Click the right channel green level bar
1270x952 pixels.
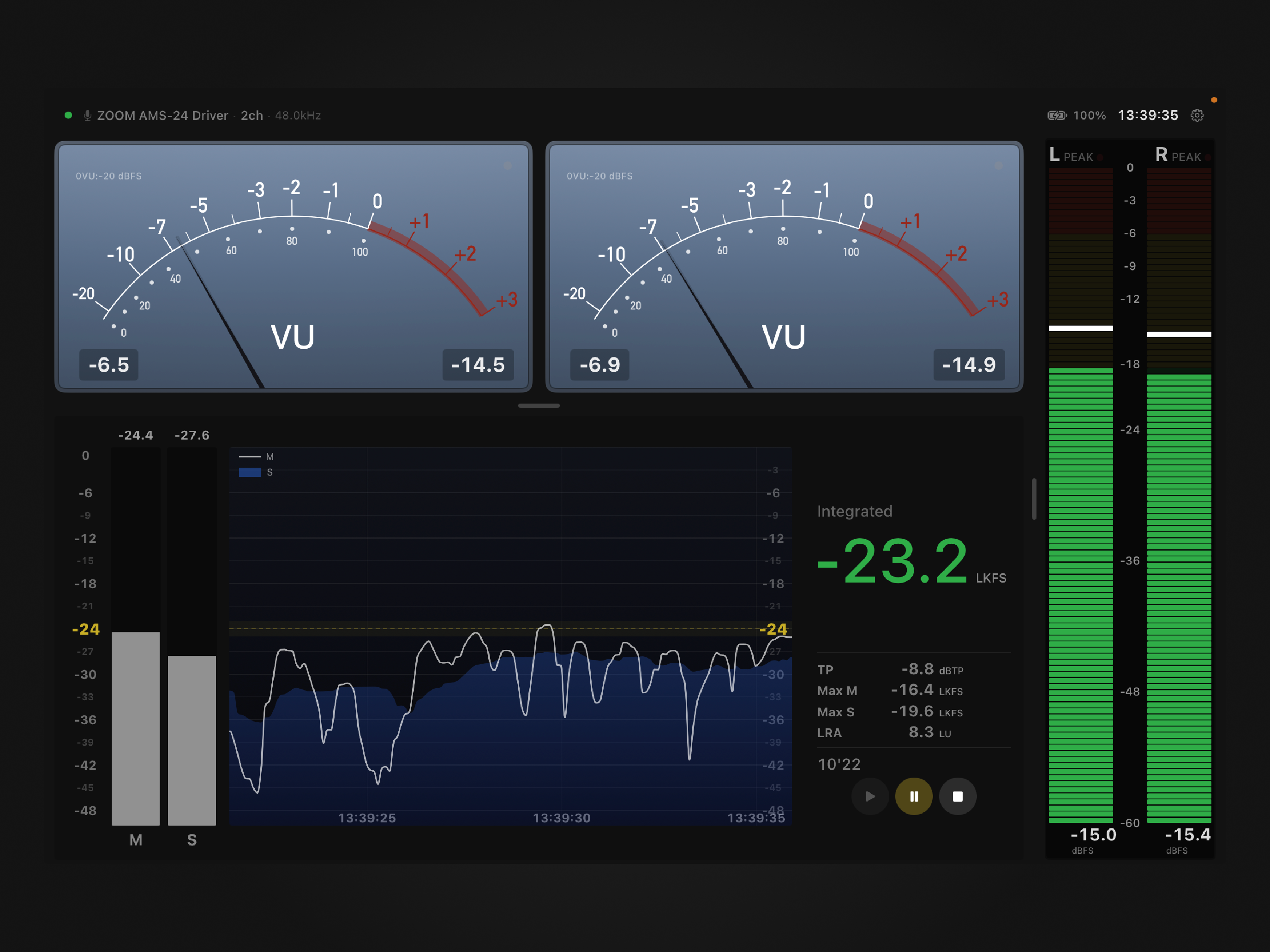click(x=1179, y=599)
